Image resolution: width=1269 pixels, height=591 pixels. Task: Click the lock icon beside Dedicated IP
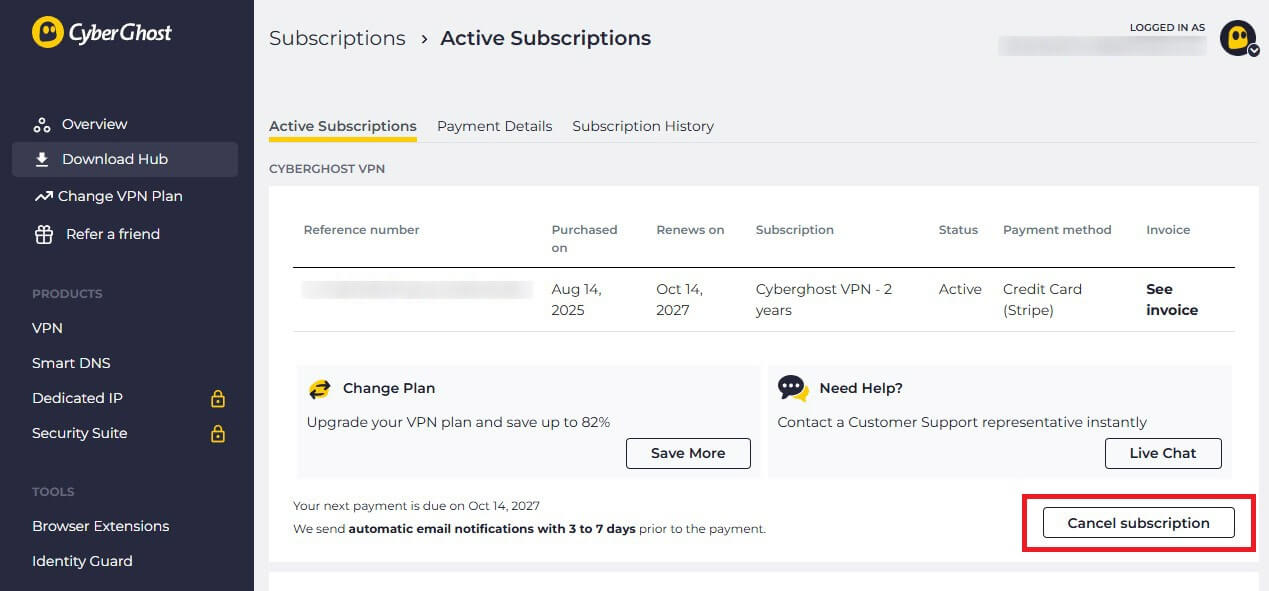tap(218, 398)
